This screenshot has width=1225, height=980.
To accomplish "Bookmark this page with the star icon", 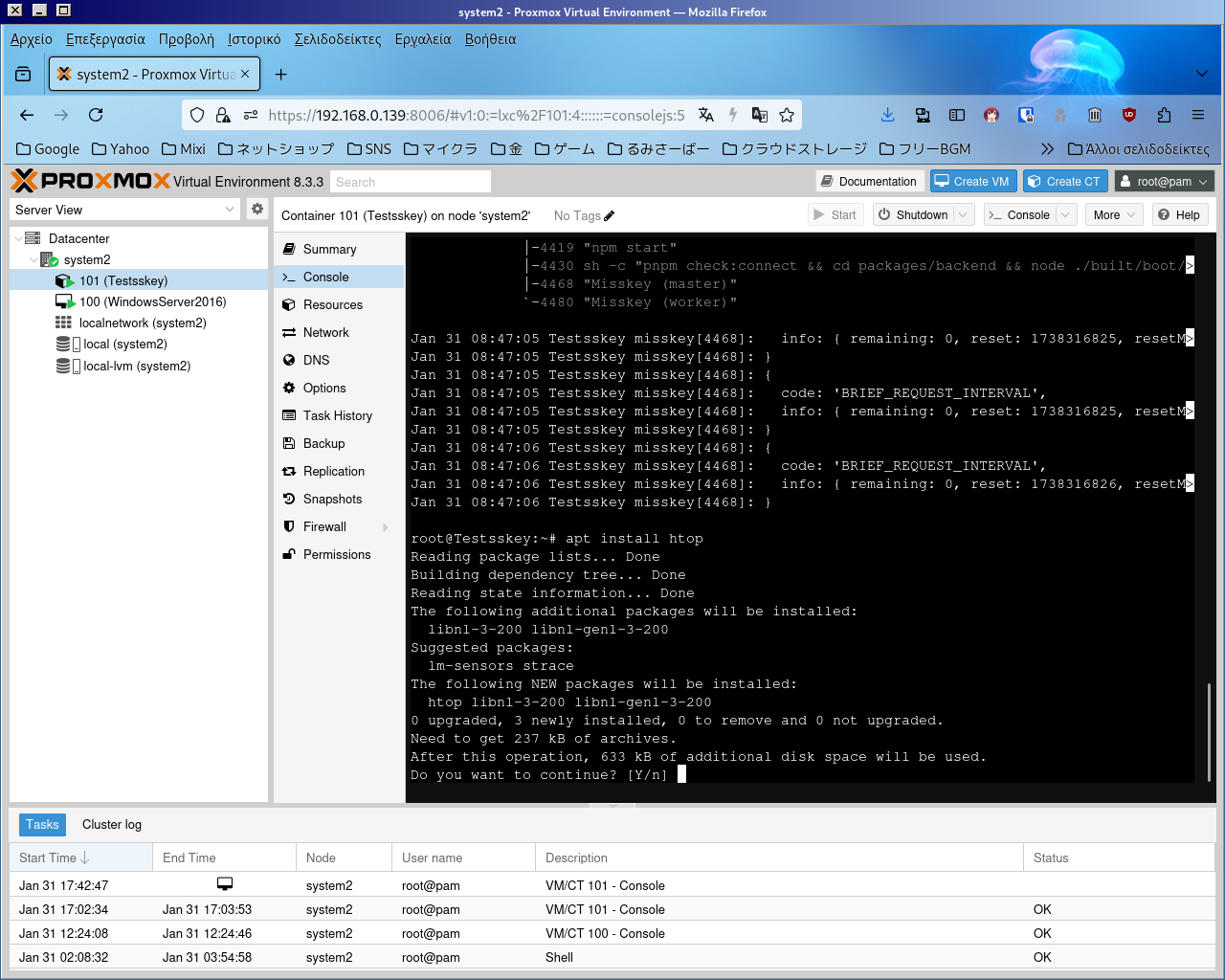I will 787,115.
